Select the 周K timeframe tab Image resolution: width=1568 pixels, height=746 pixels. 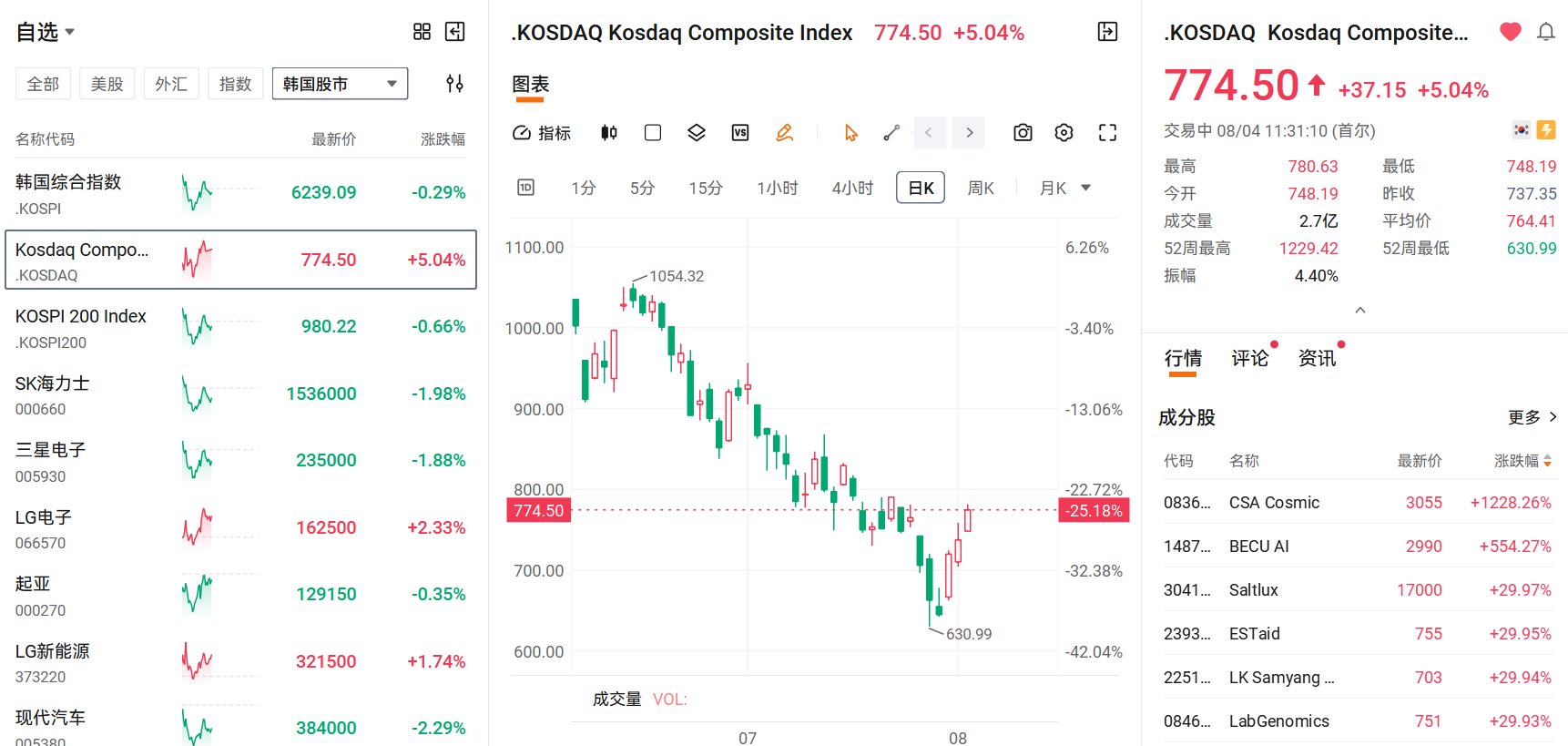pos(981,188)
